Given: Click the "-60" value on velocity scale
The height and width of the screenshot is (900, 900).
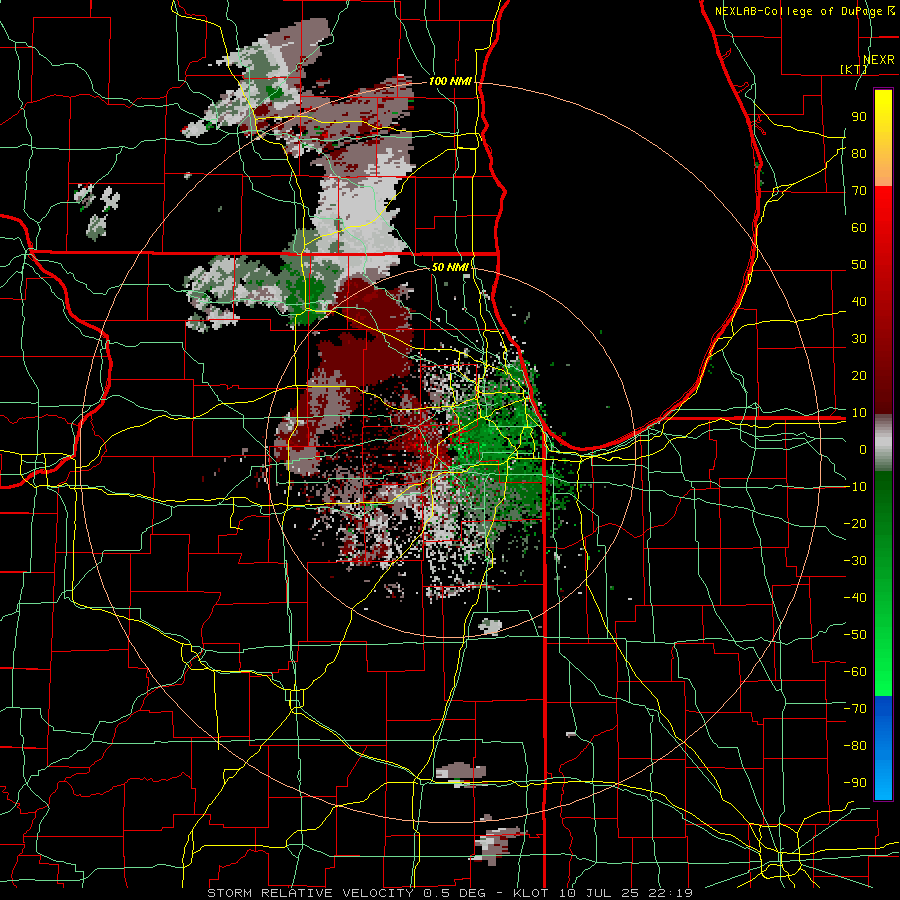Looking at the screenshot, I should [855, 672].
